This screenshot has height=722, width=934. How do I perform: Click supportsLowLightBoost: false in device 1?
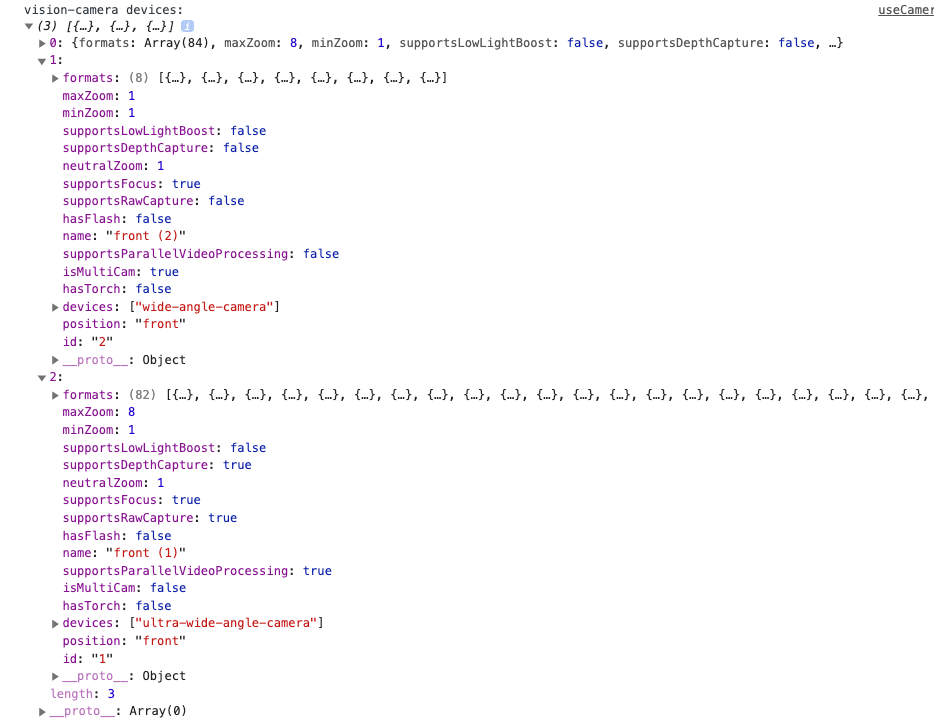click(164, 130)
